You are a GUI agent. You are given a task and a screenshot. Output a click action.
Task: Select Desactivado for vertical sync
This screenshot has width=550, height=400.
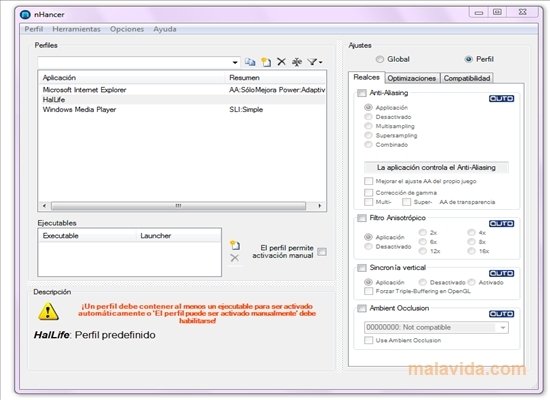pos(423,282)
